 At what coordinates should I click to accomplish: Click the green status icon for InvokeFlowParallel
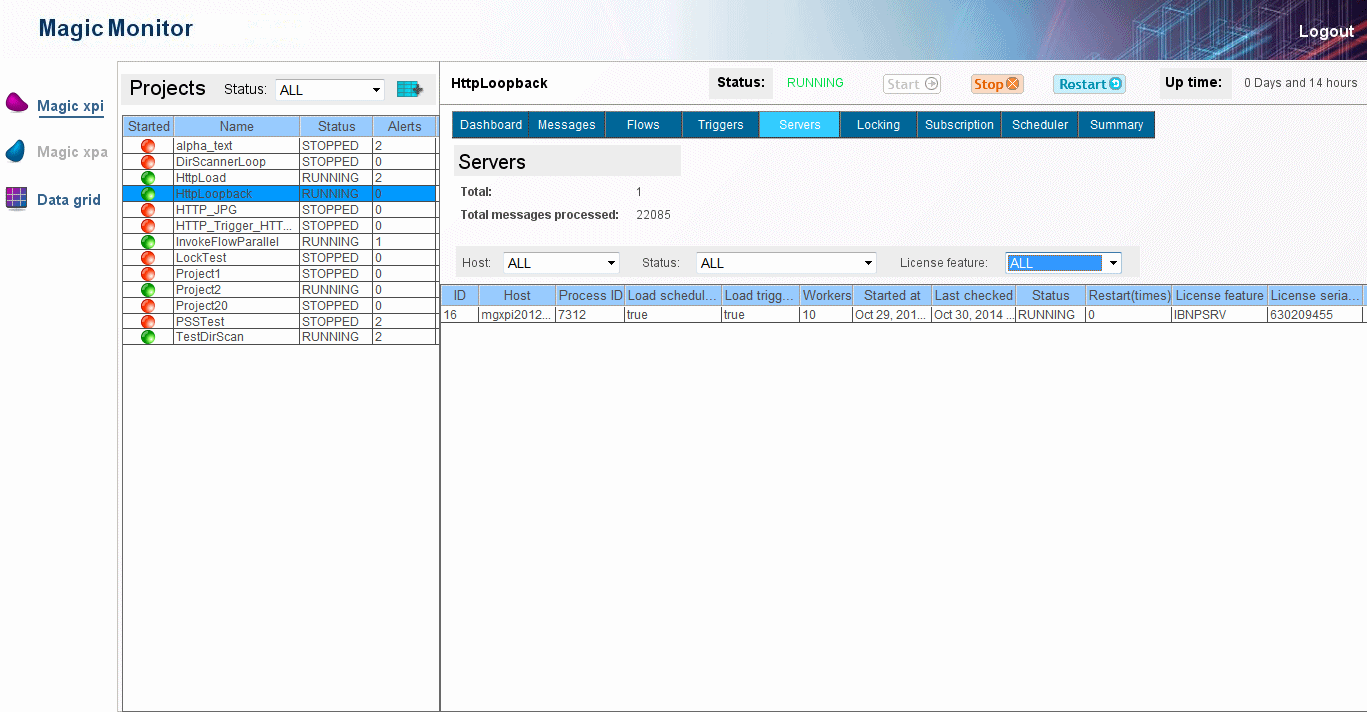148,242
